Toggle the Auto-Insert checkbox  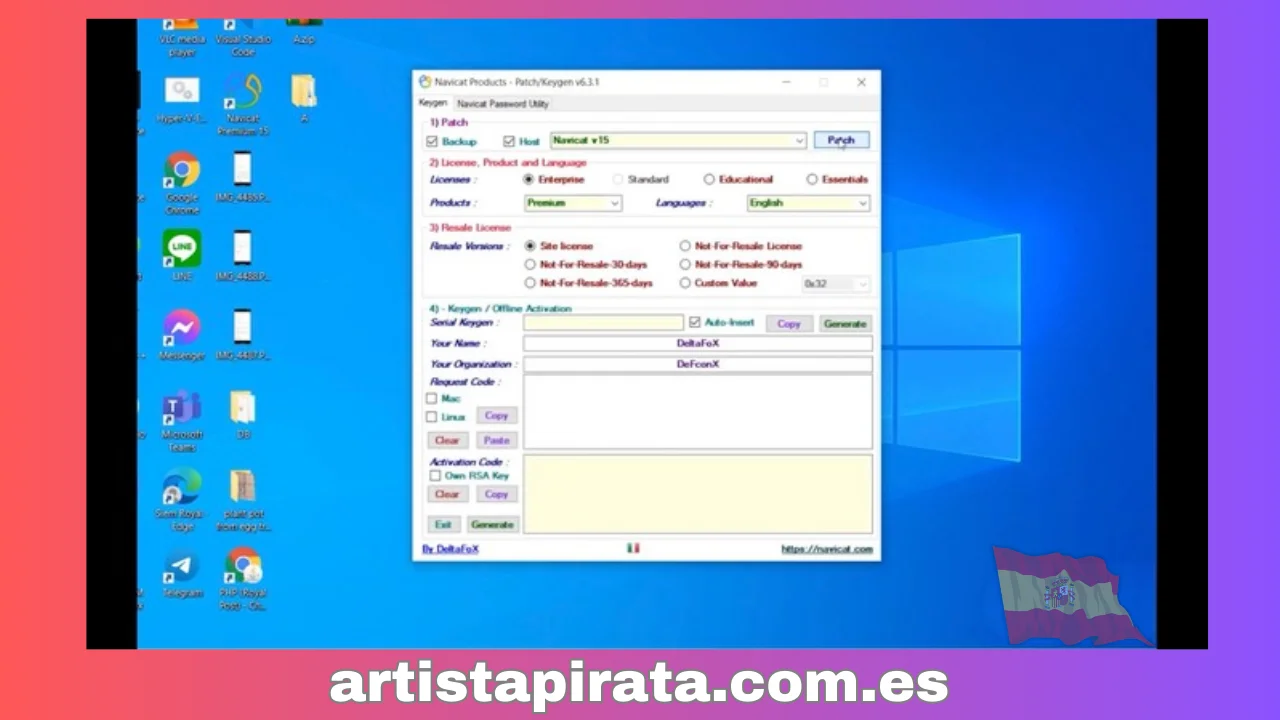(x=695, y=322)
